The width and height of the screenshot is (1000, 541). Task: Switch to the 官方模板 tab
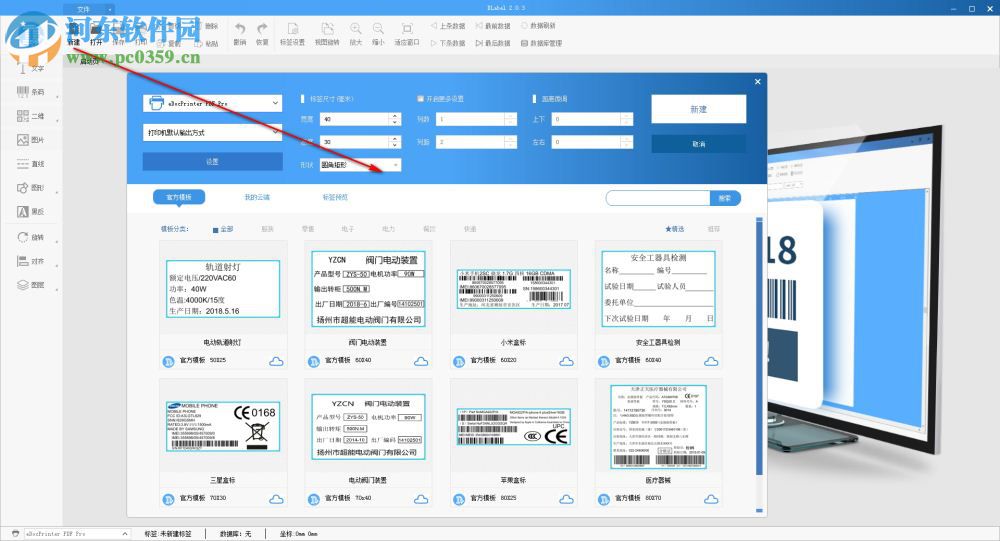(x=179, y=197)
